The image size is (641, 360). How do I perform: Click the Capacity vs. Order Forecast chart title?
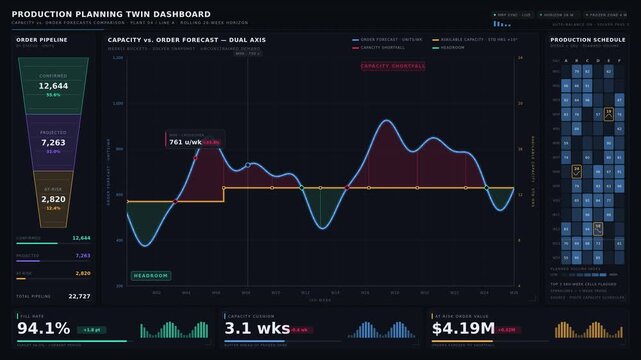tap(187, 40)
